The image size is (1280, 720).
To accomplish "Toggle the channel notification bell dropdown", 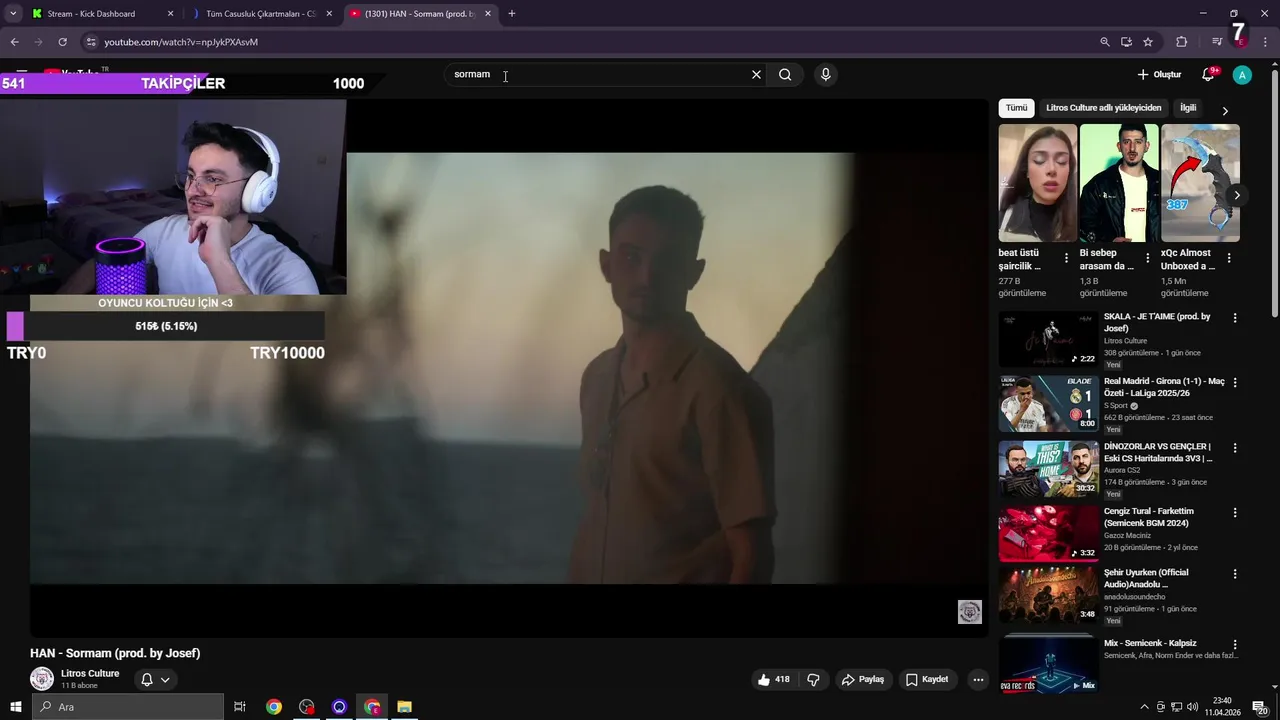I will [x=155, y=679].
